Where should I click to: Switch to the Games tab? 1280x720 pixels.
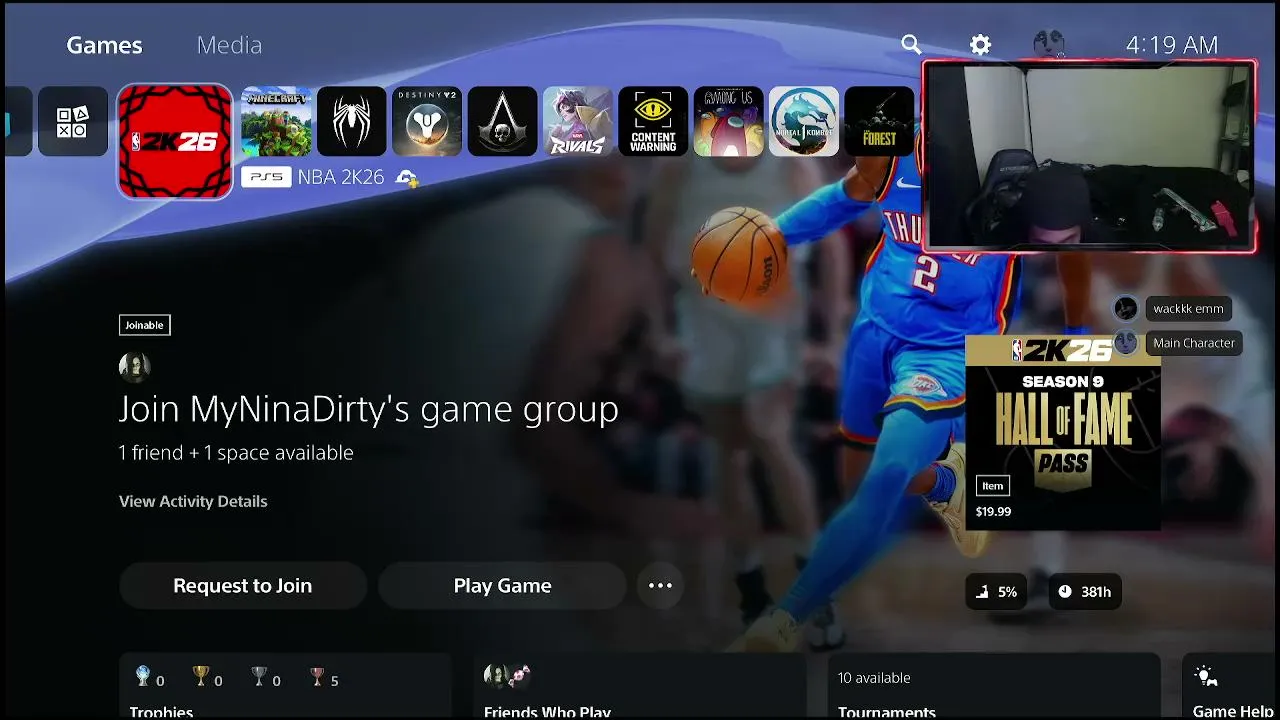(x=104, y=45)
